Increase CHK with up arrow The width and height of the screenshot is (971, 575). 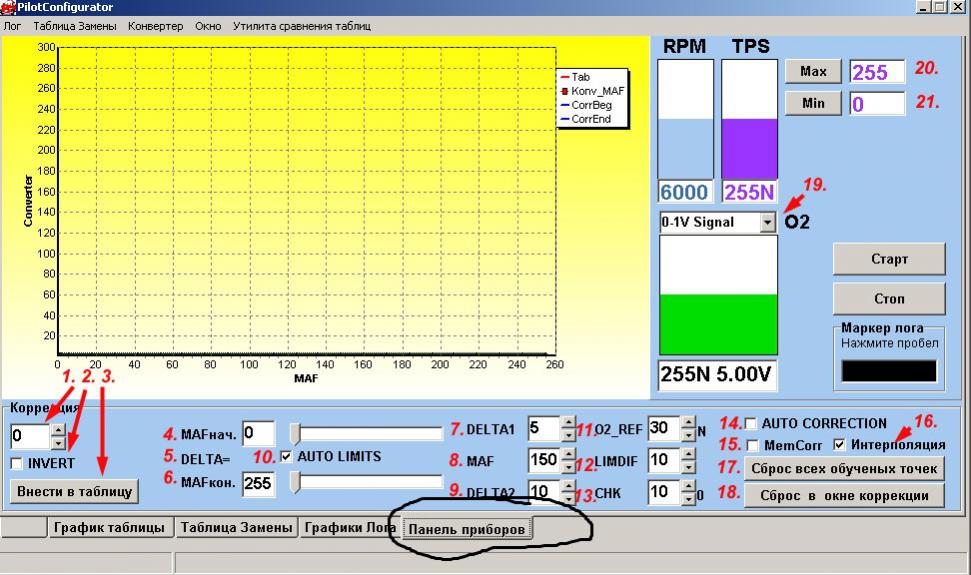(x=689, y=486)
